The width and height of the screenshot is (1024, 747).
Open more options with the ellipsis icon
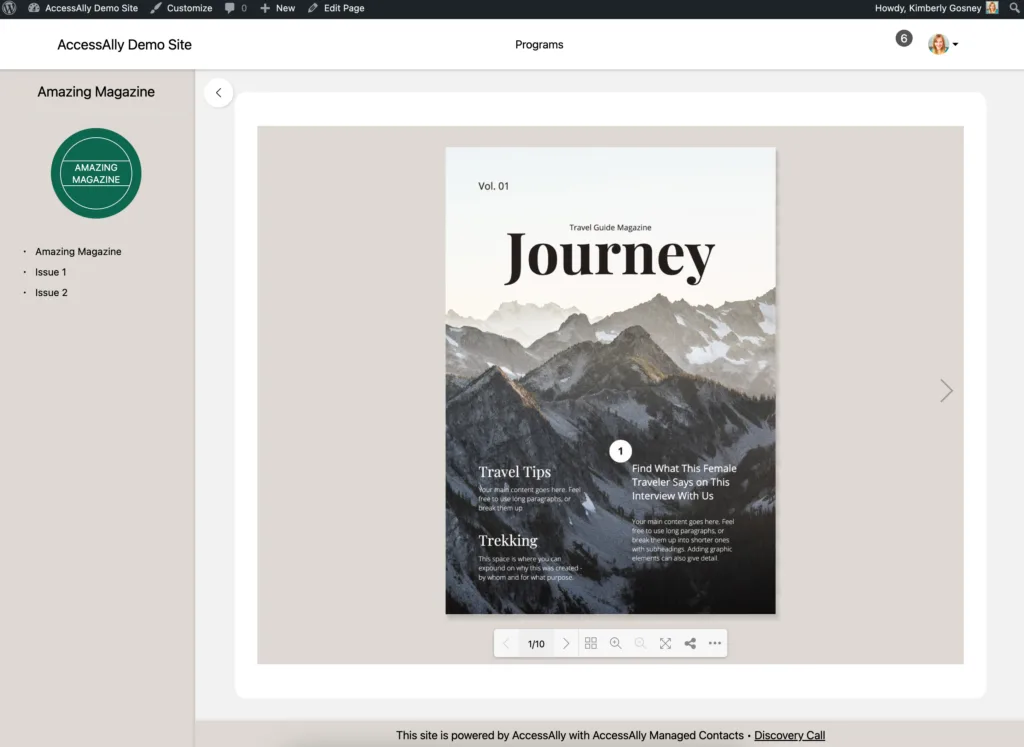coord(714,643)
